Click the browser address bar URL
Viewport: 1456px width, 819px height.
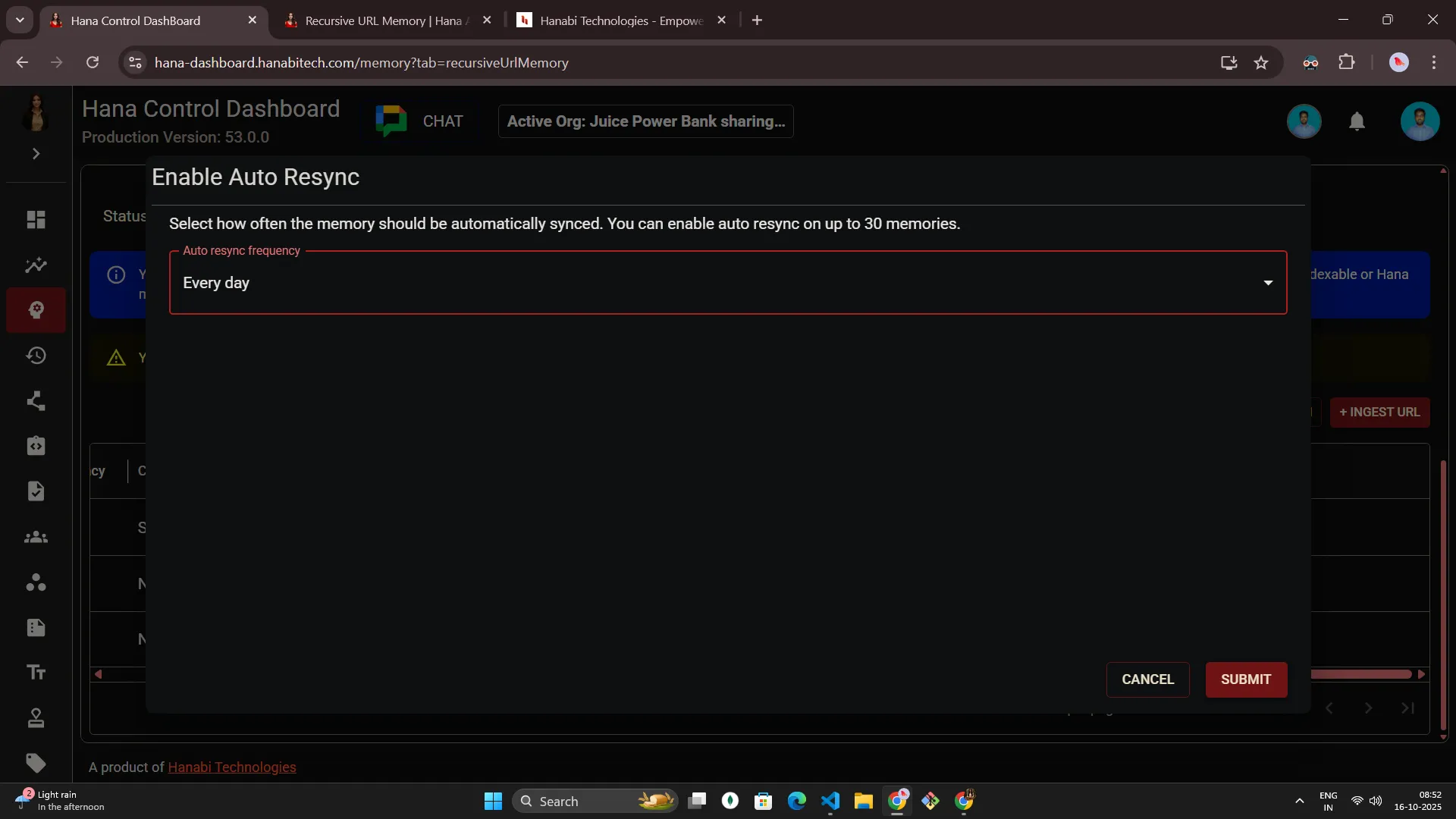click(x=361, y=63)
